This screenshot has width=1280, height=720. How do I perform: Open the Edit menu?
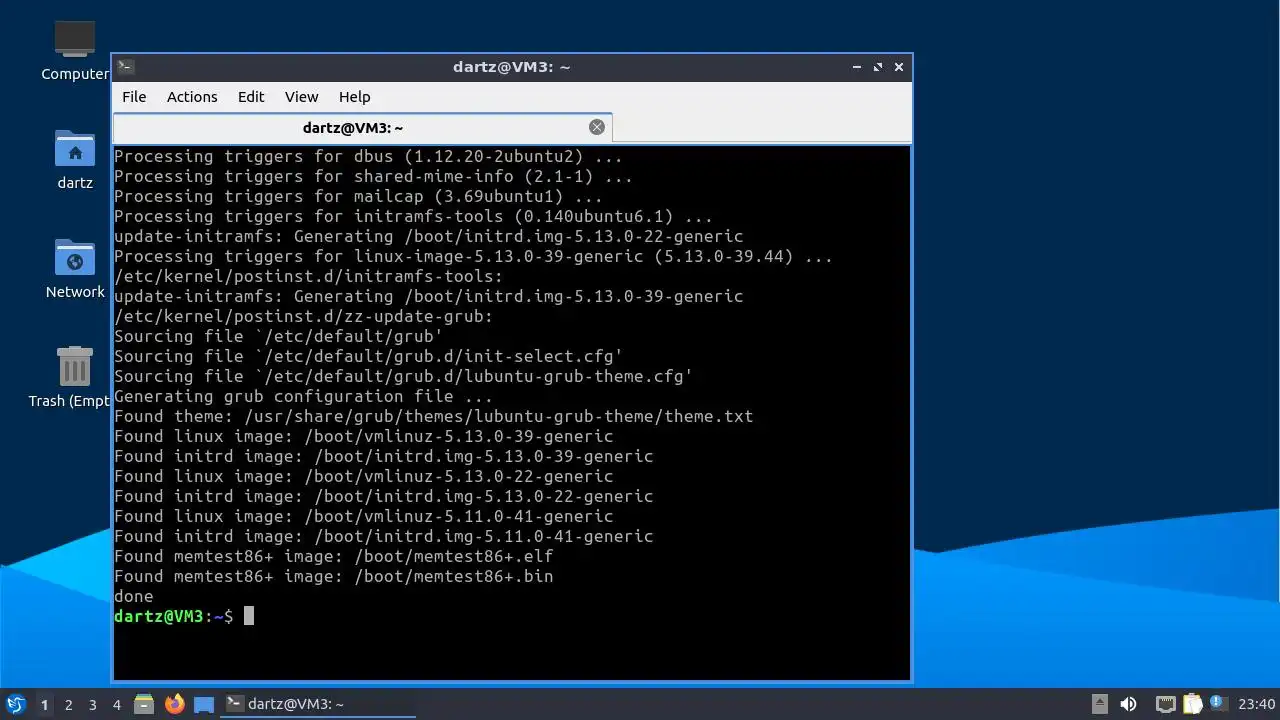[251, 97]
